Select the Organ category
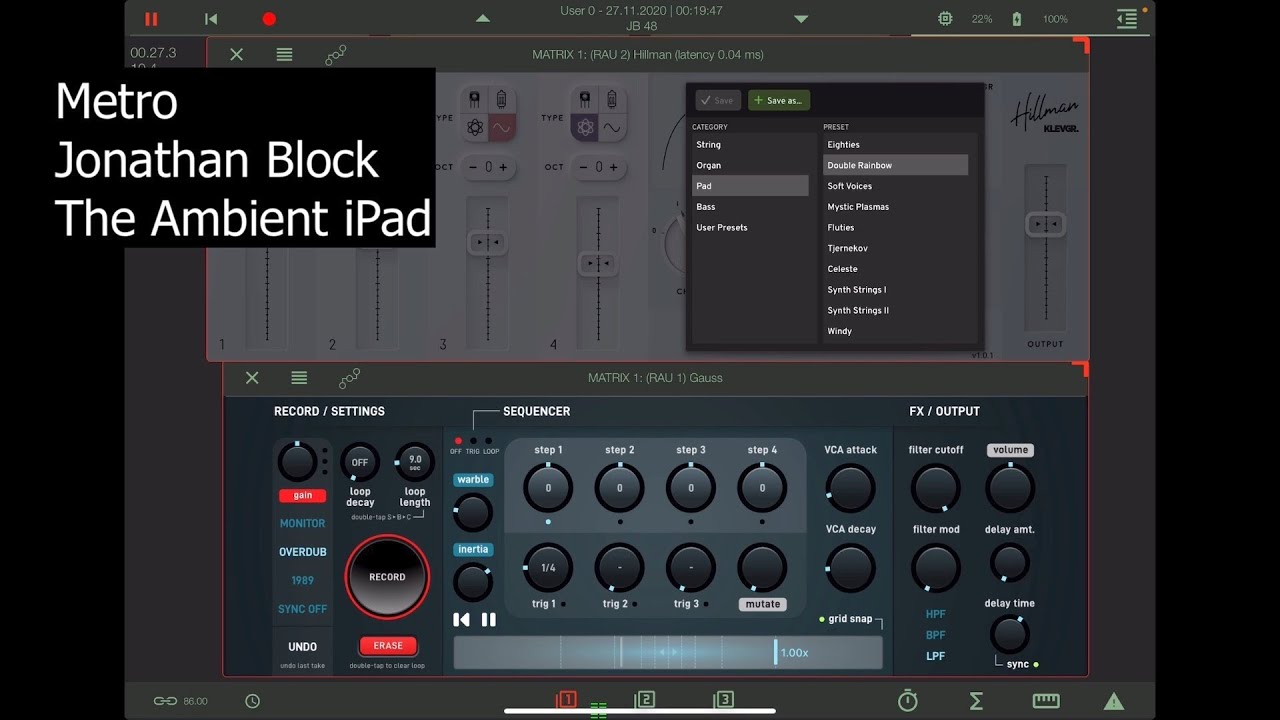 750,165
